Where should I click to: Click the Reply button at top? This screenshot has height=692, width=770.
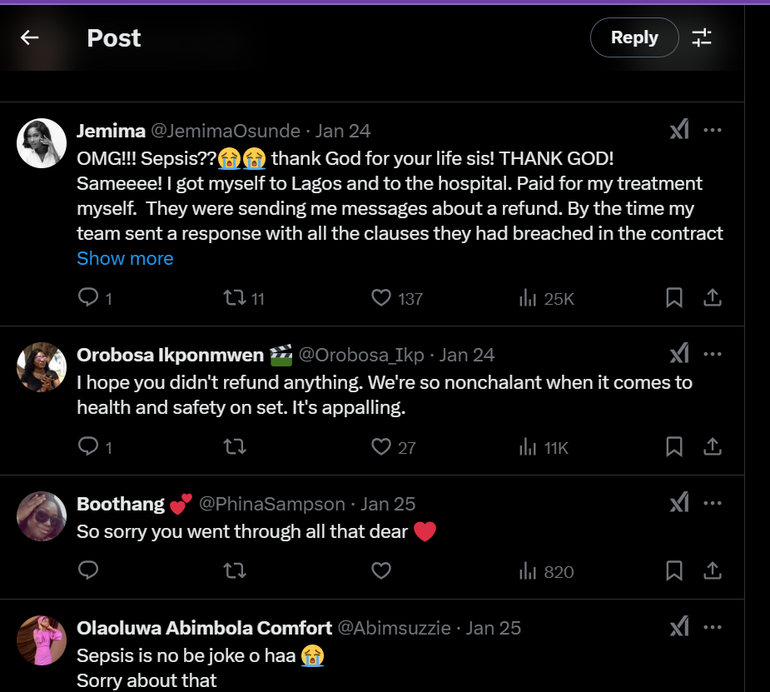pos(634,38)
